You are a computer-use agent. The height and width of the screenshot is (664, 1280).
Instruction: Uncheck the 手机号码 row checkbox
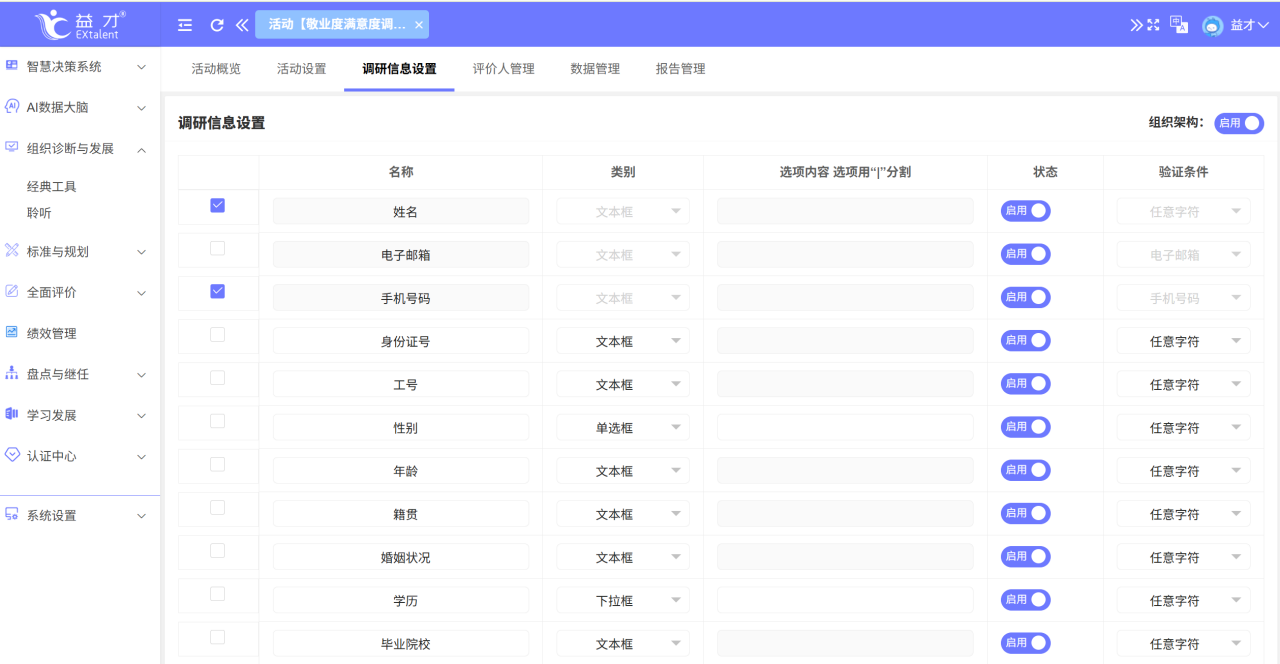pos(217,291)
